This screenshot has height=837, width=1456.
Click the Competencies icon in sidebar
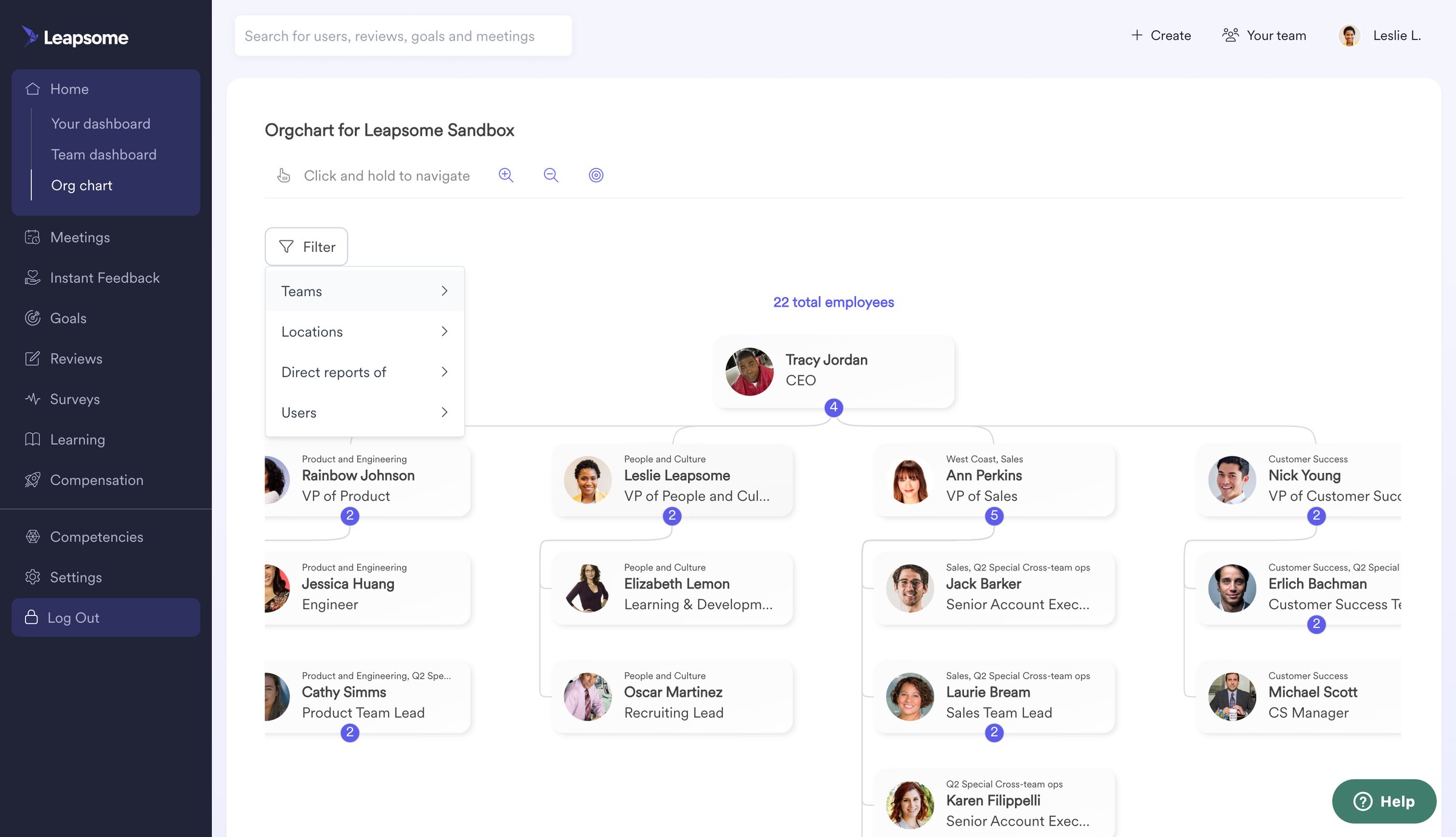[x=33, y=537]
